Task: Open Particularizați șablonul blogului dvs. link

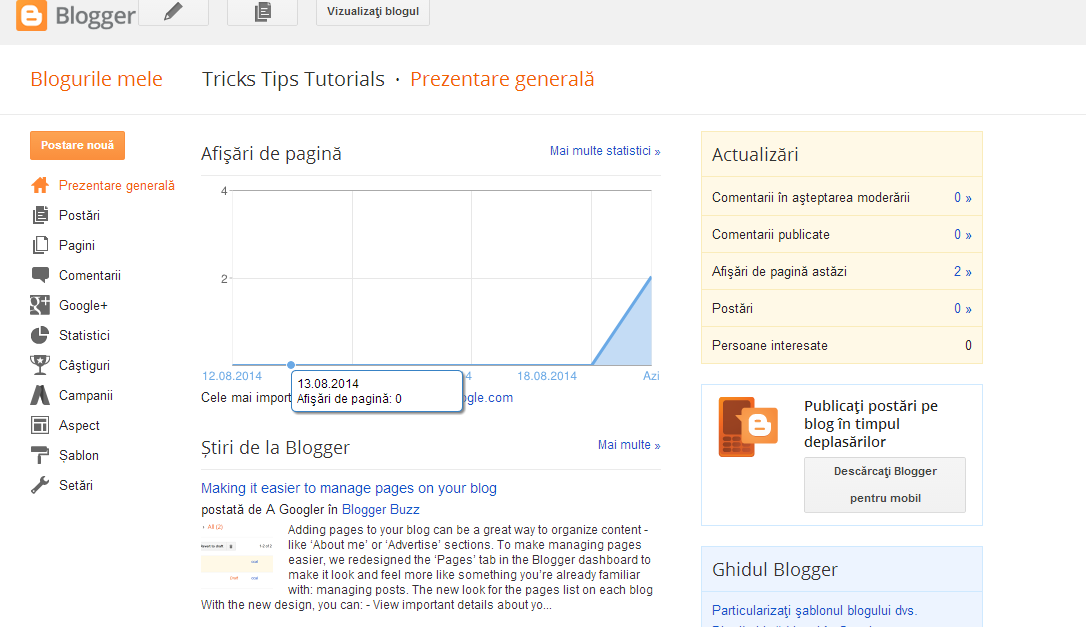Action: point(814,610)
